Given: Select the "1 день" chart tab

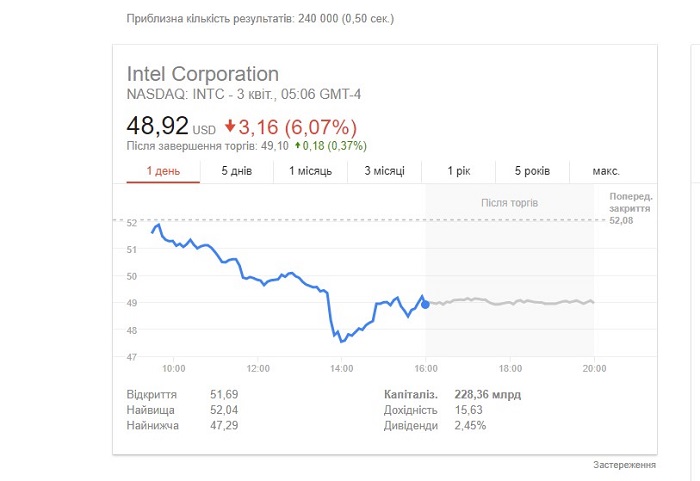Looking at the screenshot, I should click(163, 171).
